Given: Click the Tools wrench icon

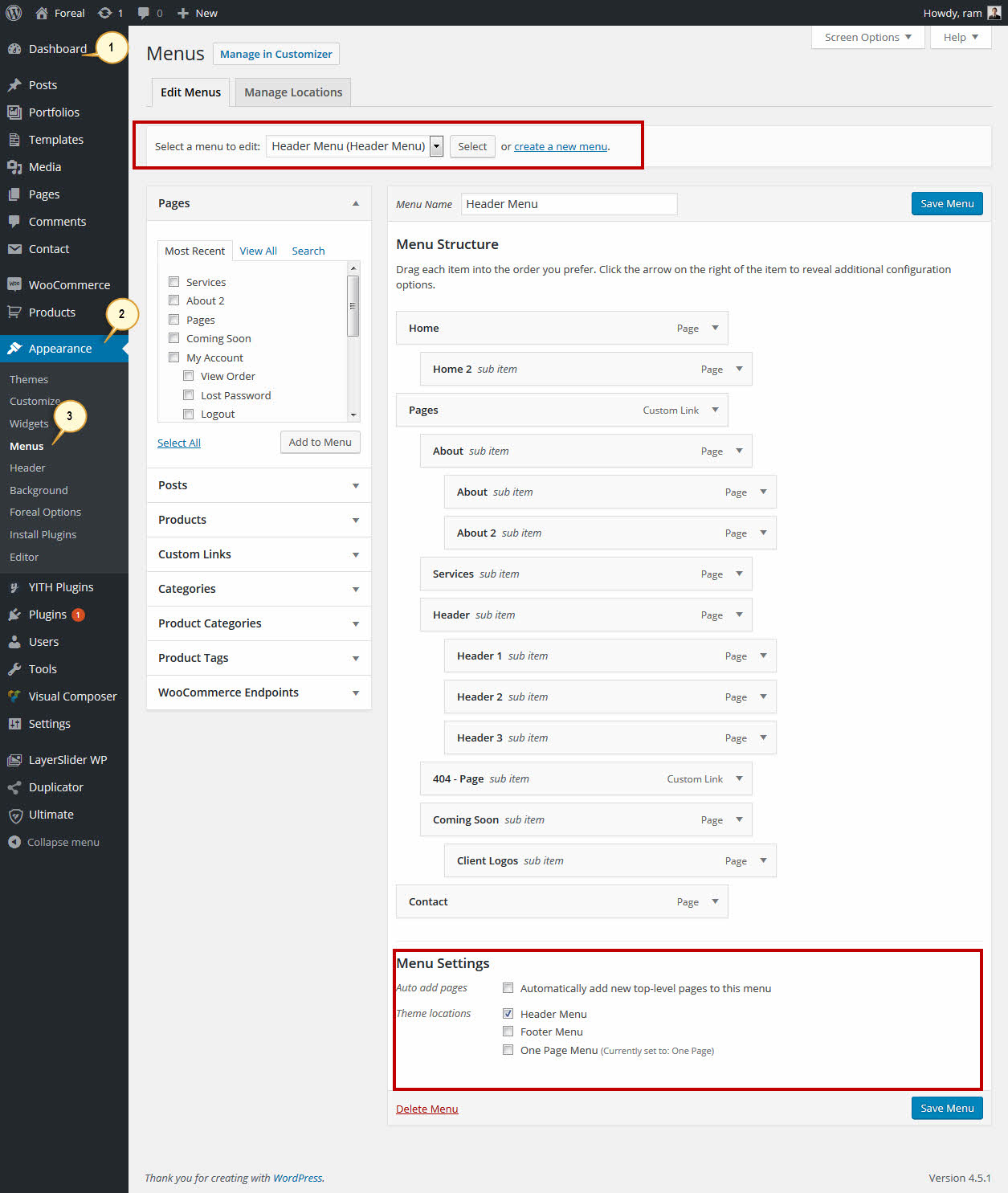Looking at the screenshot, I should coord(14,669).
